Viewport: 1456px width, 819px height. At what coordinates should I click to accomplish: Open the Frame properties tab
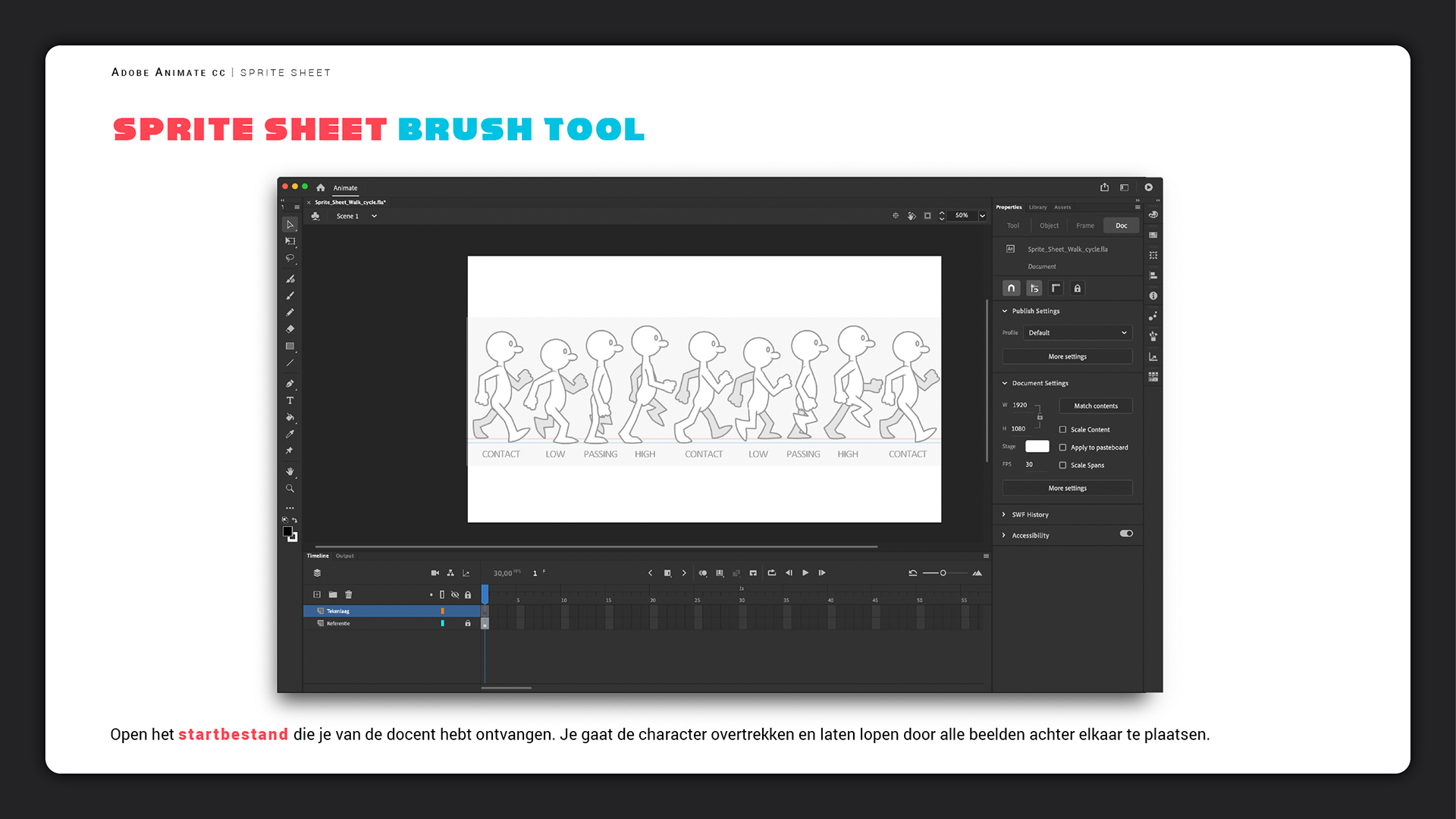coord(1084,225)
